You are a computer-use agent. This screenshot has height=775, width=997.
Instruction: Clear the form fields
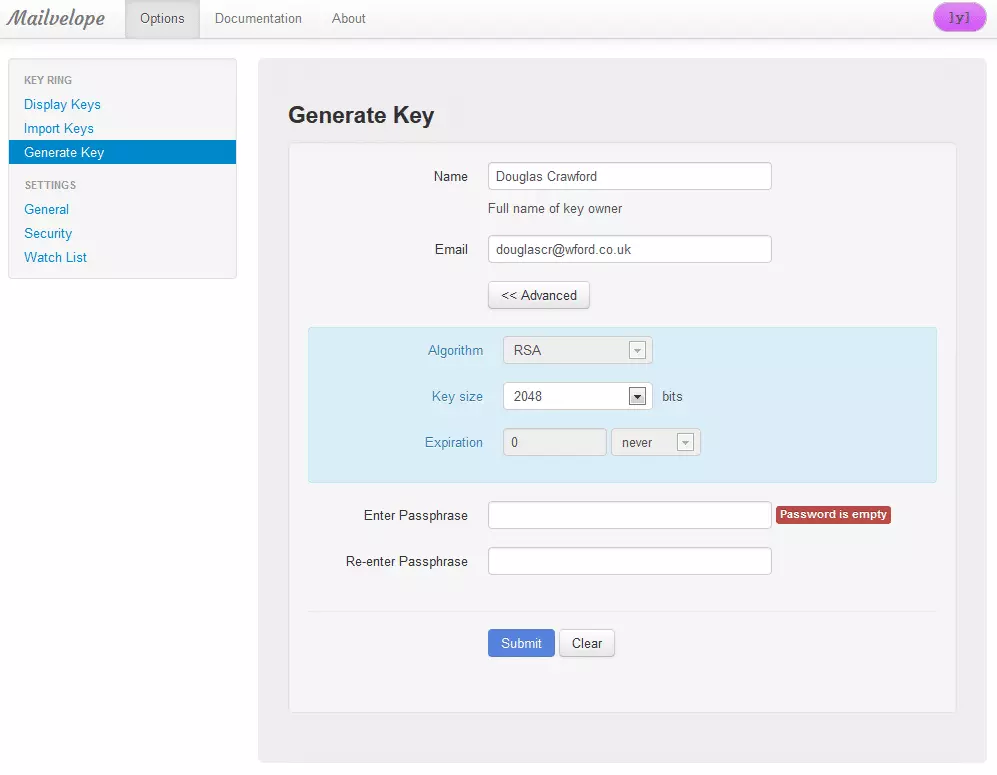point(586,643)
